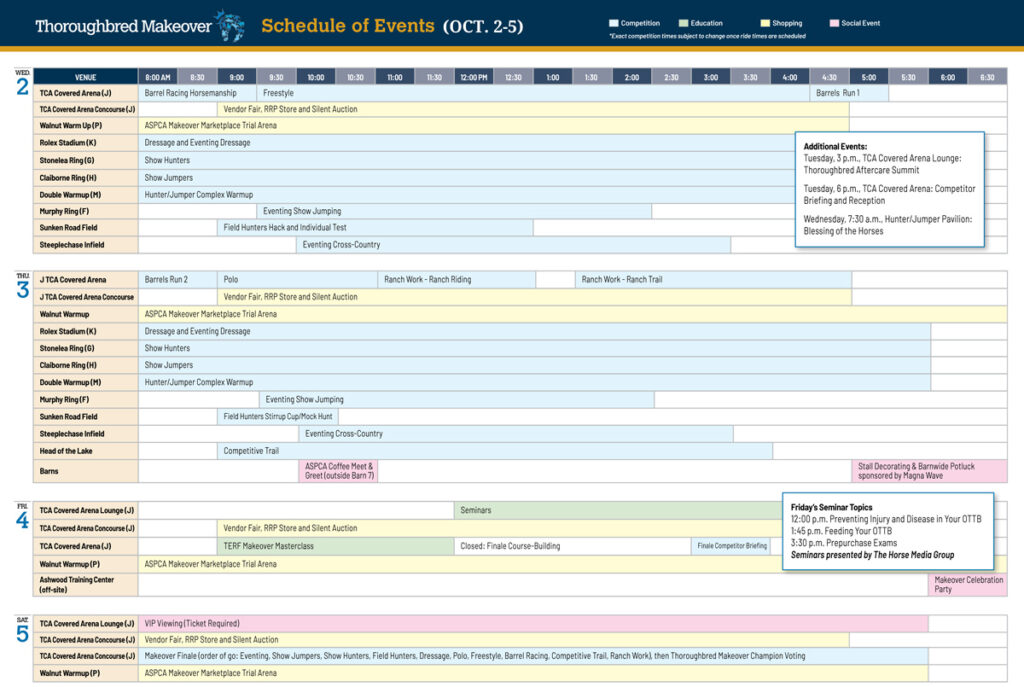The image size is (1024, 687).
Task: Click the footnote about exact competition times
Action: [707, 37]
